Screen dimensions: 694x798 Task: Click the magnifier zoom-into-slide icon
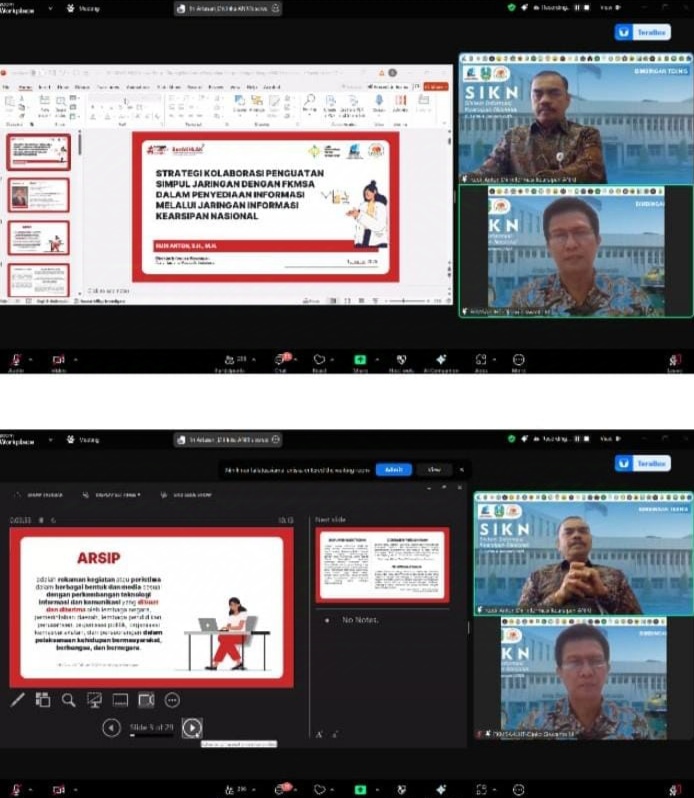pyautogui.click(x=69, y=700)
